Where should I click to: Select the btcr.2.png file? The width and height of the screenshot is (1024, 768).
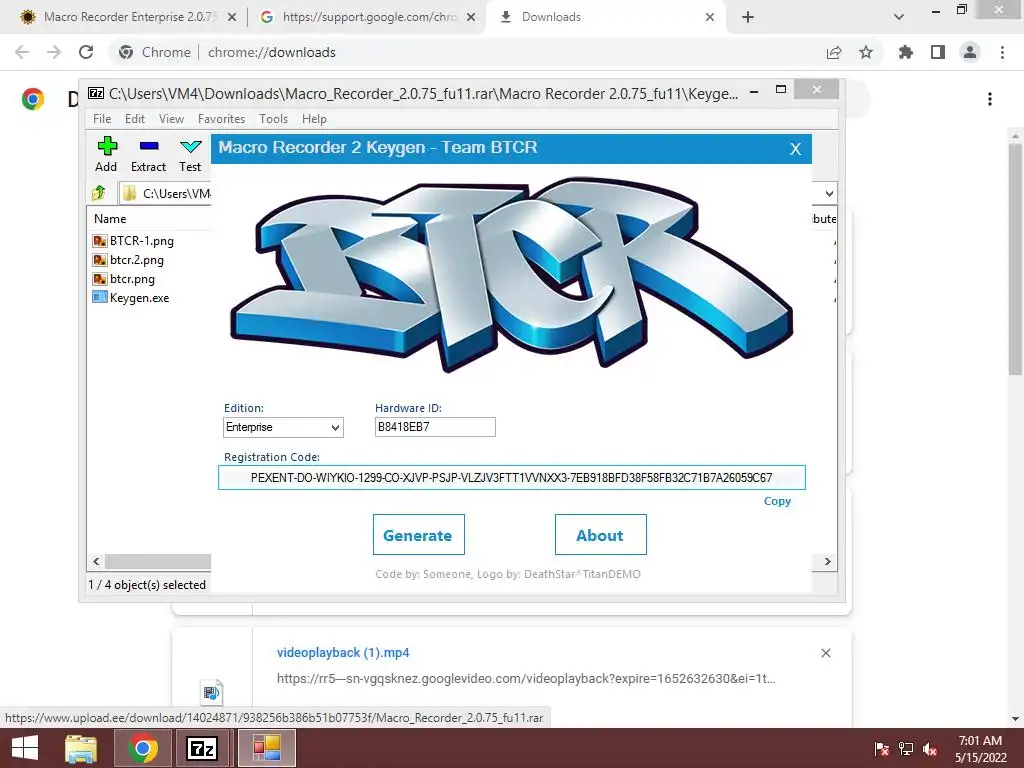coord(129,260)
